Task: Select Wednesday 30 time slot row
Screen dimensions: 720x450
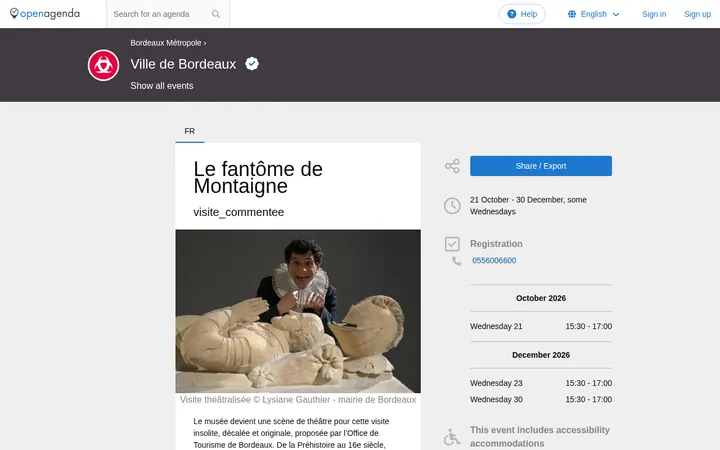Action: (x=541, y=399)
